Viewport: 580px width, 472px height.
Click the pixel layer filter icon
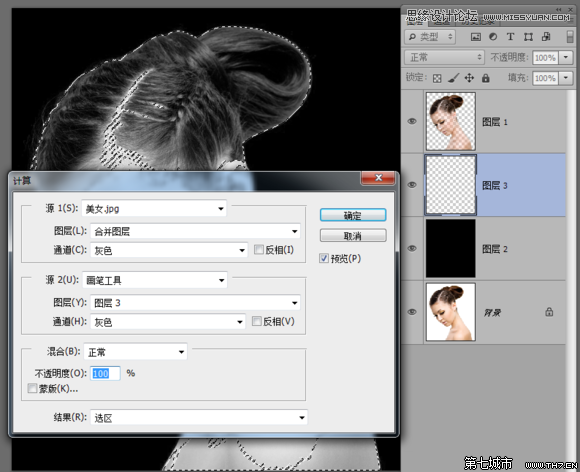pos(476,37)
